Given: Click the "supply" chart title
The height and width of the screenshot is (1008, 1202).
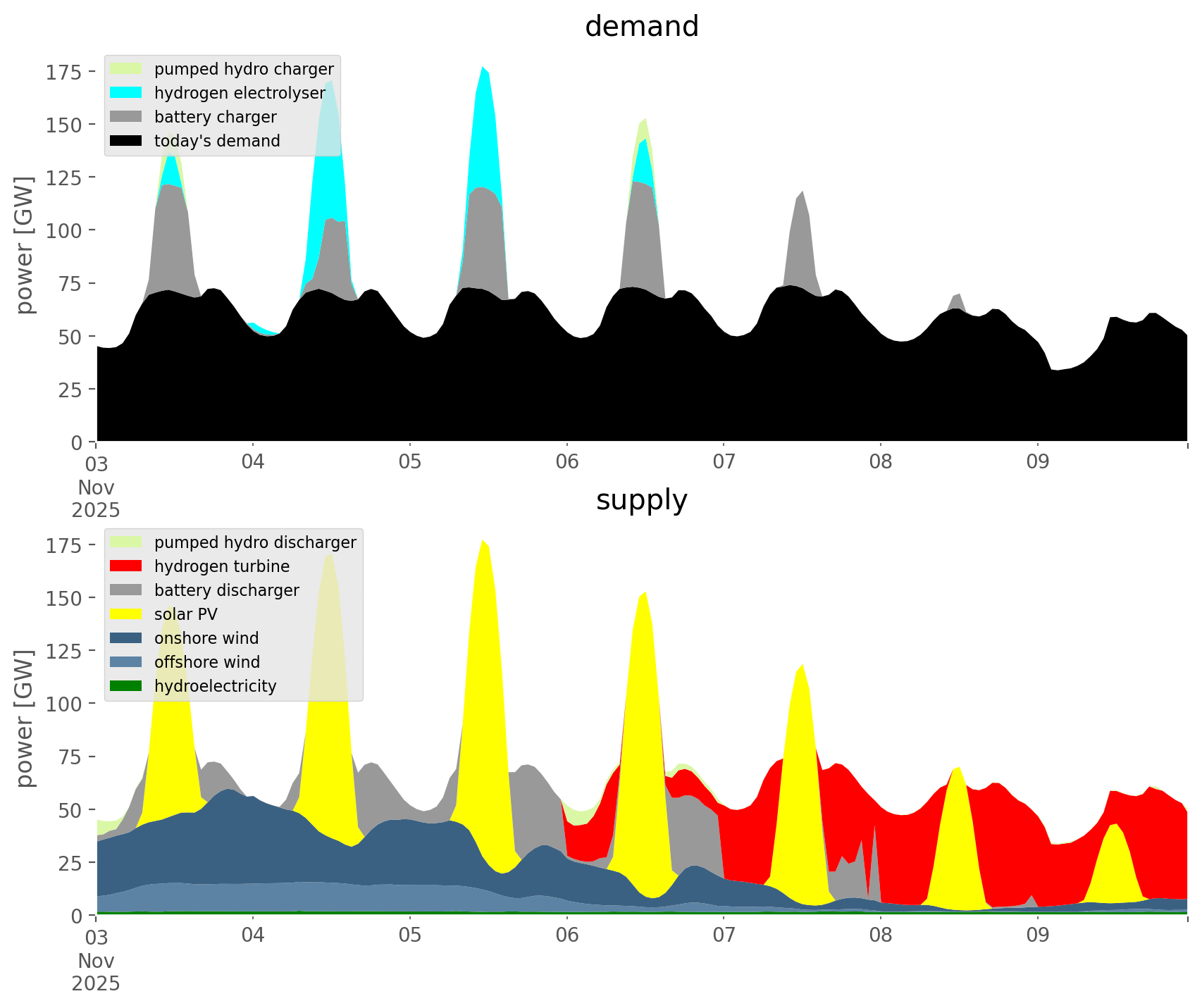Looking at the screenshot, I should pos(641,500).
